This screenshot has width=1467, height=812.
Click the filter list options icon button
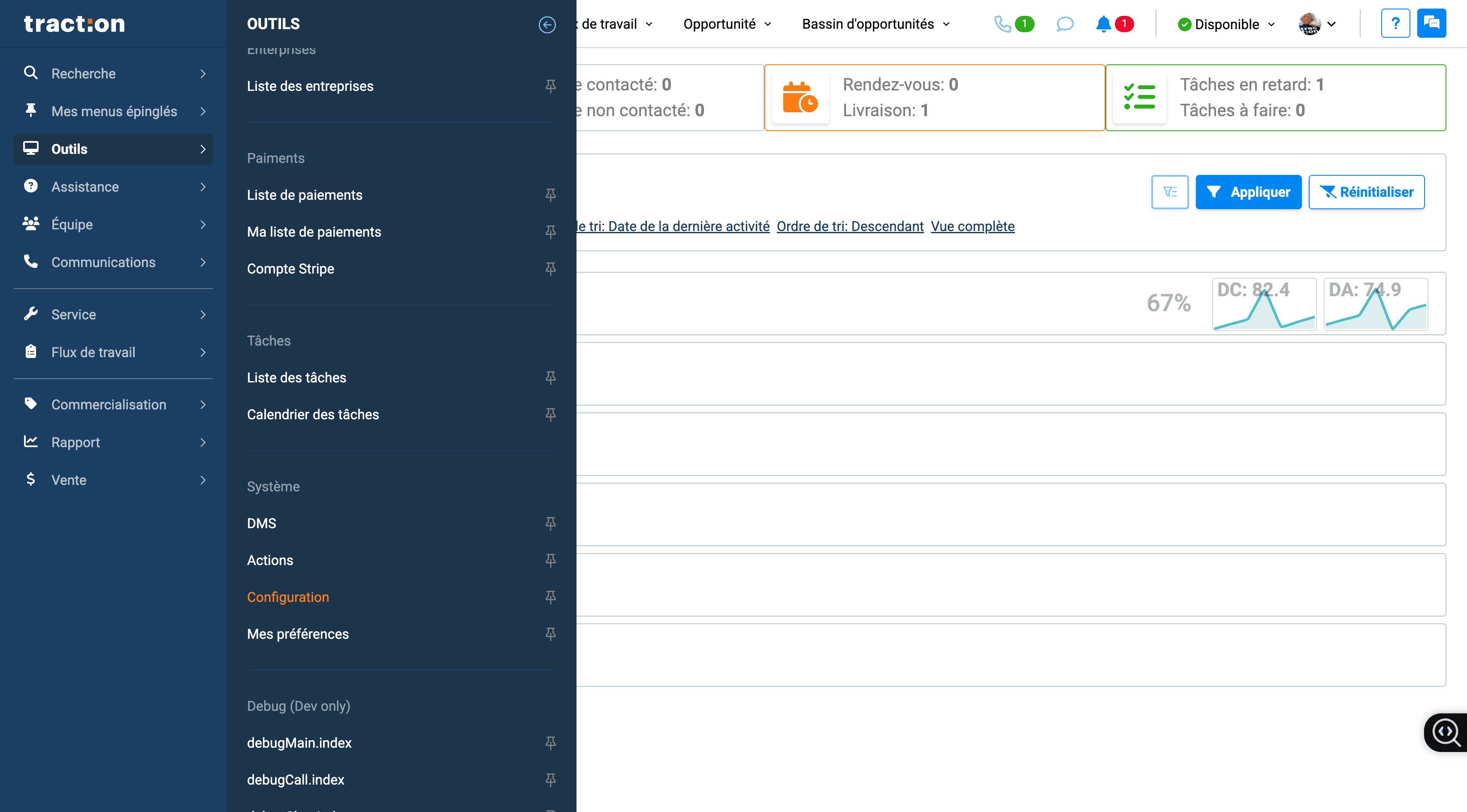1170,192
